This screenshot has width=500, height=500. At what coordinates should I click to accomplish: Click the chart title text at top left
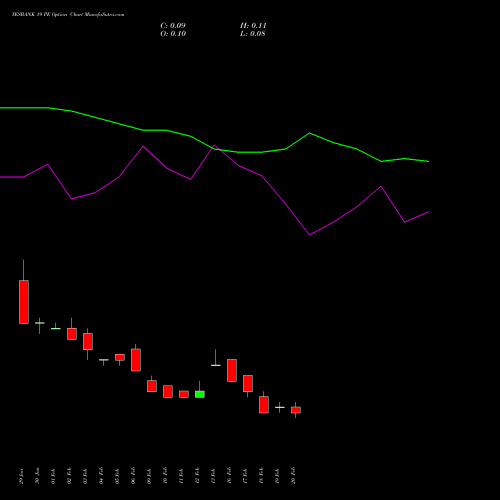[68, 15]
